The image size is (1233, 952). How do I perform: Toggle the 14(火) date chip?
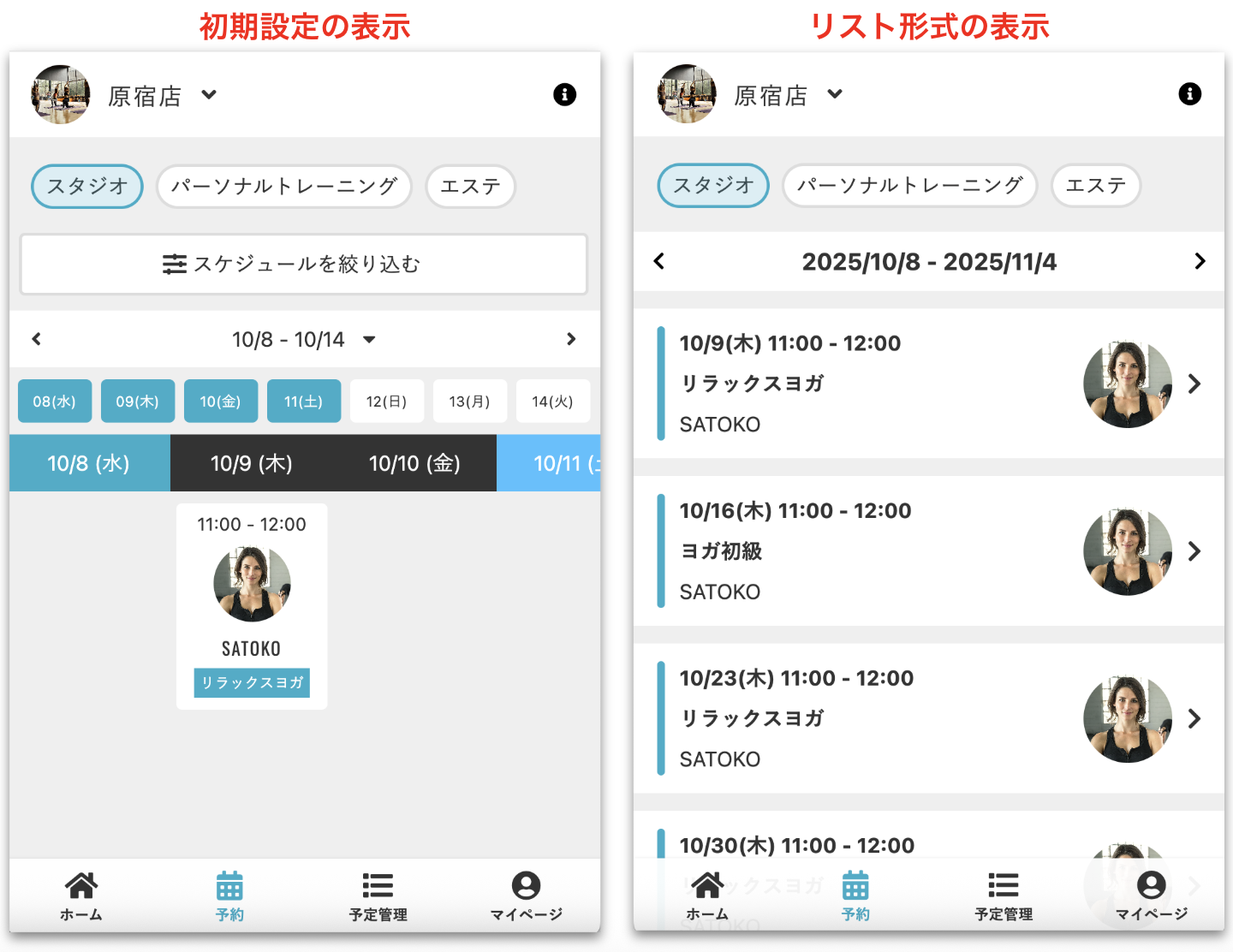pyautogui.click(x=552, y=402)
